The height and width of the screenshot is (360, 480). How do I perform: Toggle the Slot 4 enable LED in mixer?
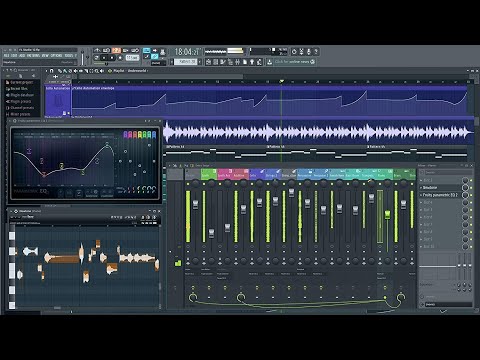click(x=471, y=202)
